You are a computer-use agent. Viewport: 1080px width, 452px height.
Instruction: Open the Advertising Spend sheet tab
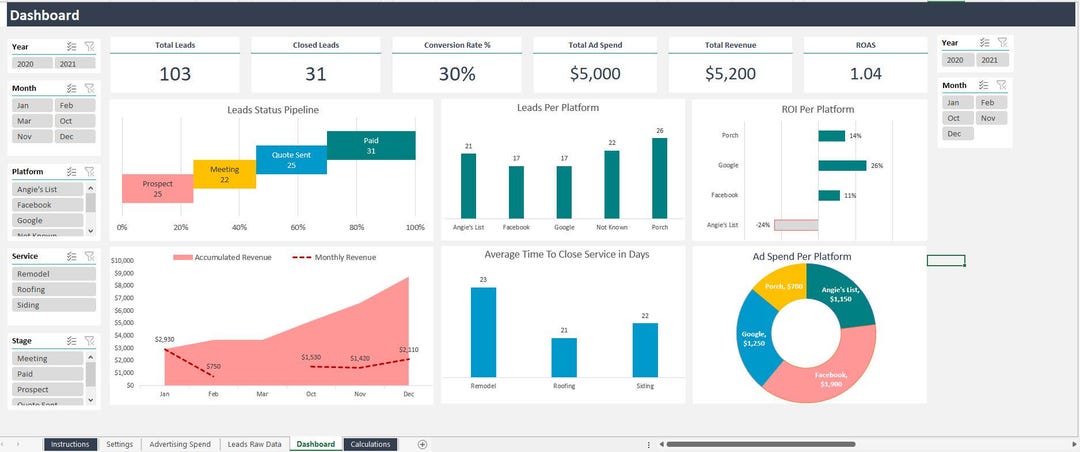pos(180,444)
